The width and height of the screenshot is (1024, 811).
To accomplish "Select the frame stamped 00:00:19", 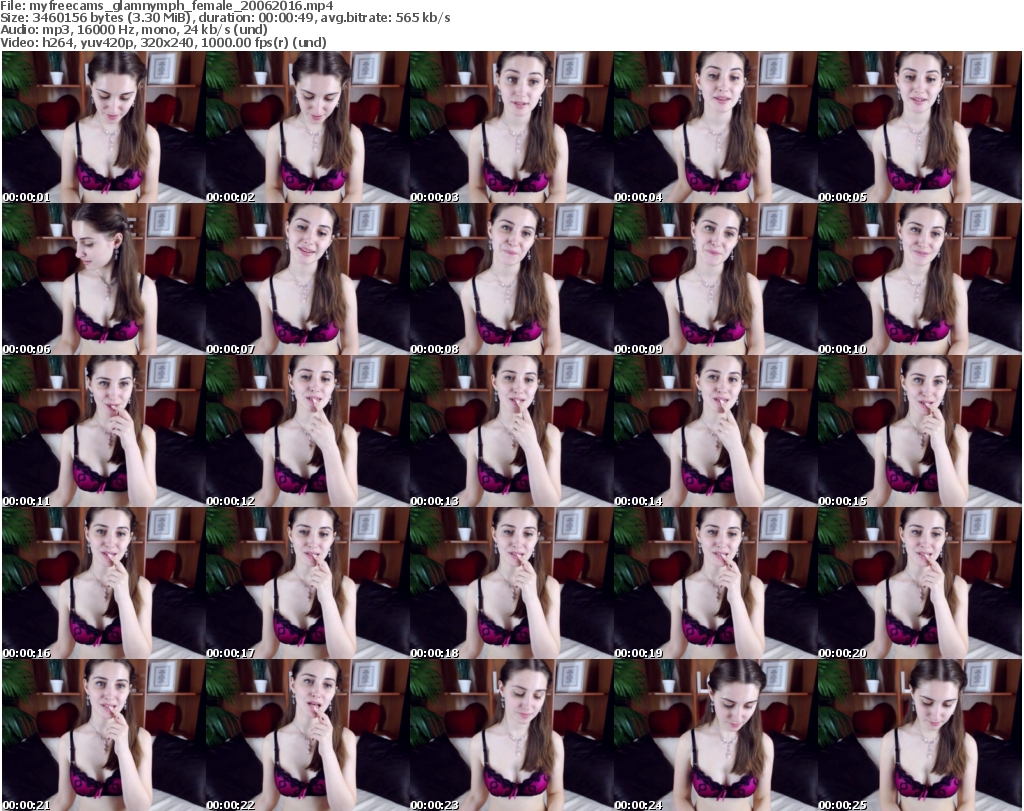I will [714, 584].
